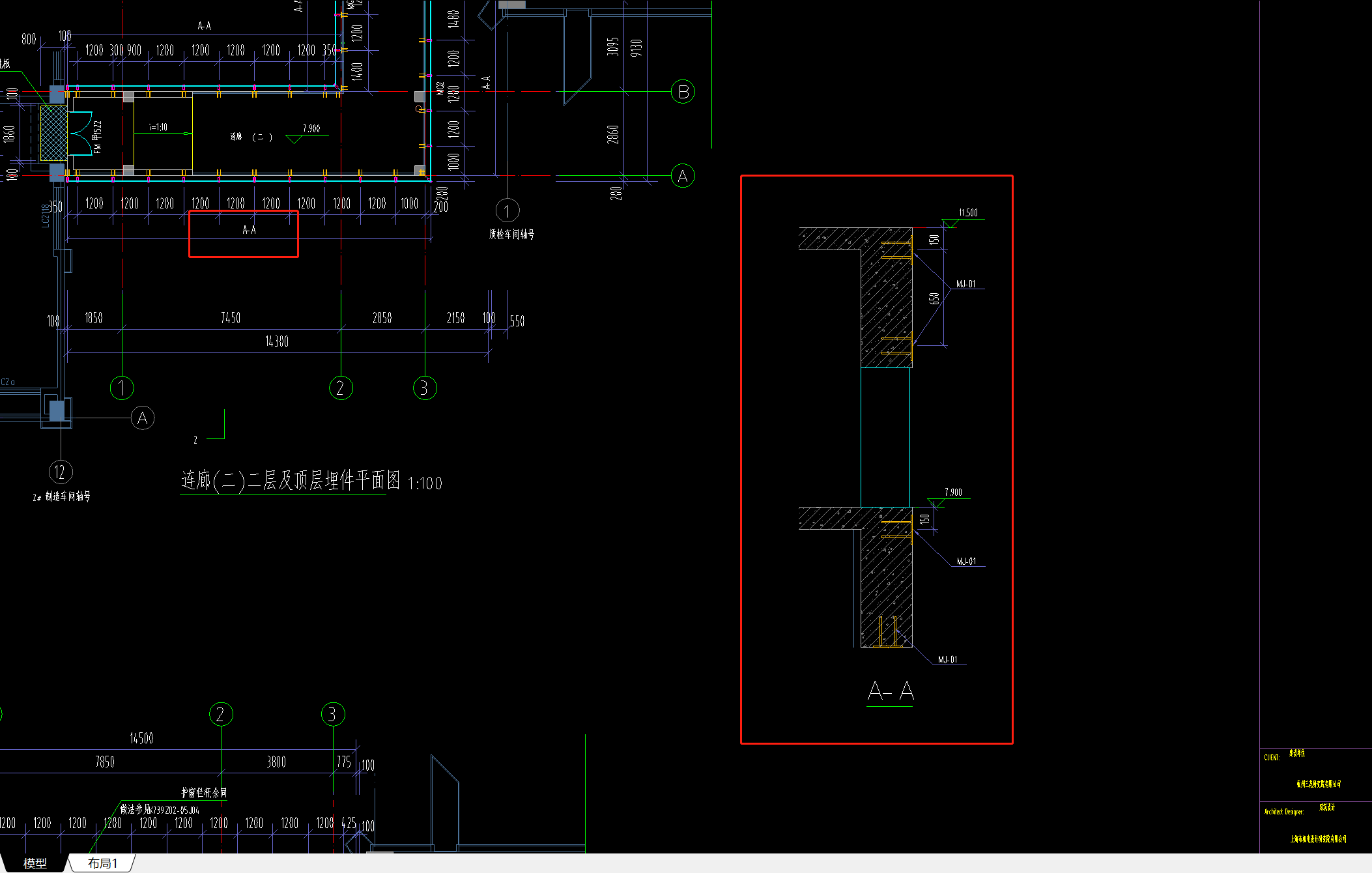Viewport: 1372px width, 873px height.
Task: Click the Architect Designer: label
Action: click(1283, 812)
